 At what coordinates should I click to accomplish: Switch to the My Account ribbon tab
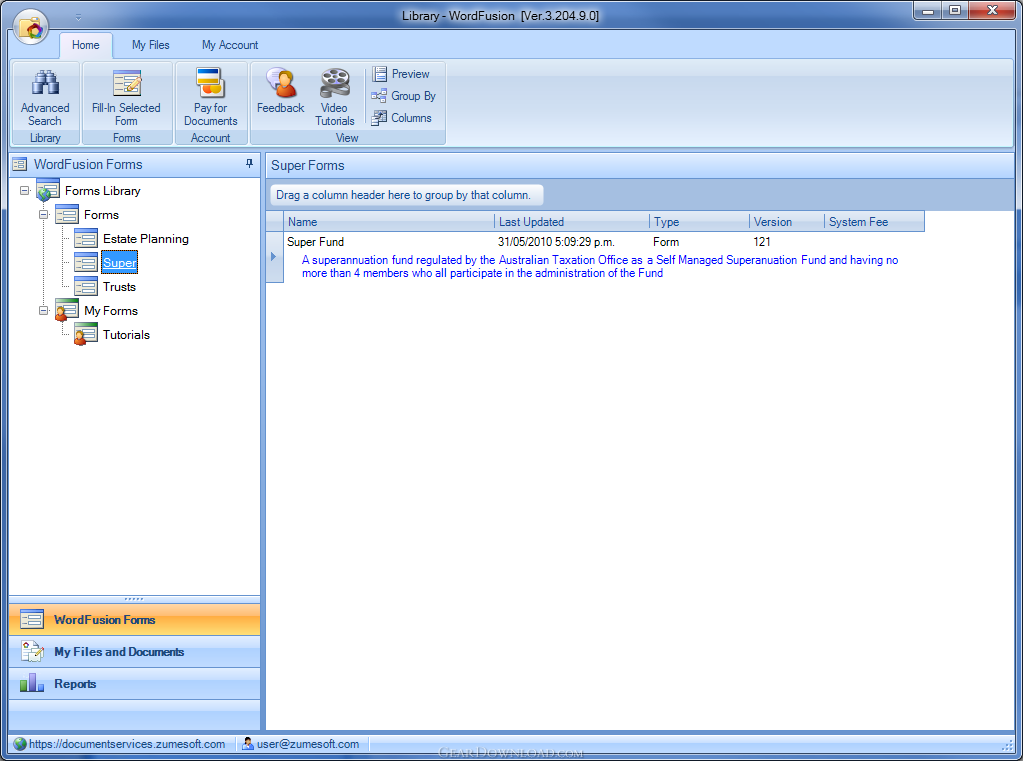tap(230, 45)
